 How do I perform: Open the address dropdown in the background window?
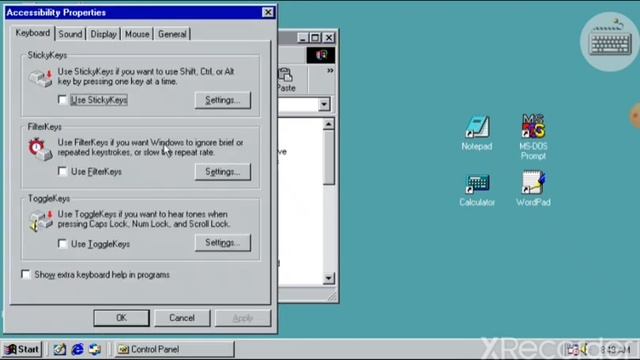(x=324, y=104)
